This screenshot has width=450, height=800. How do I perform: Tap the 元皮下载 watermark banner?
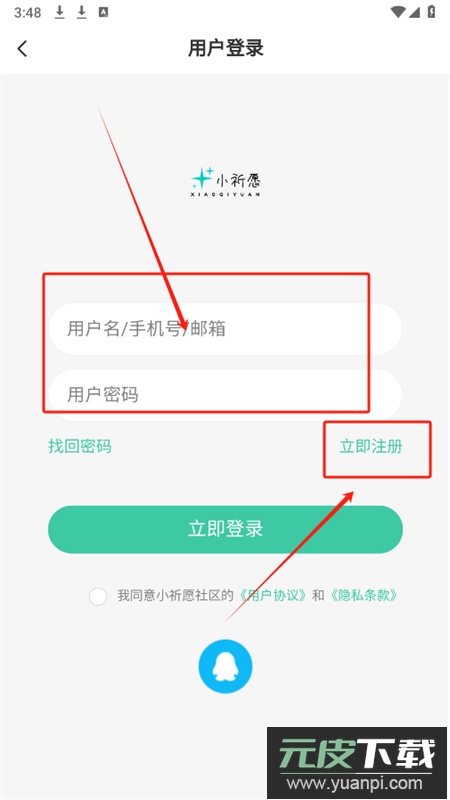pos(357,762)
